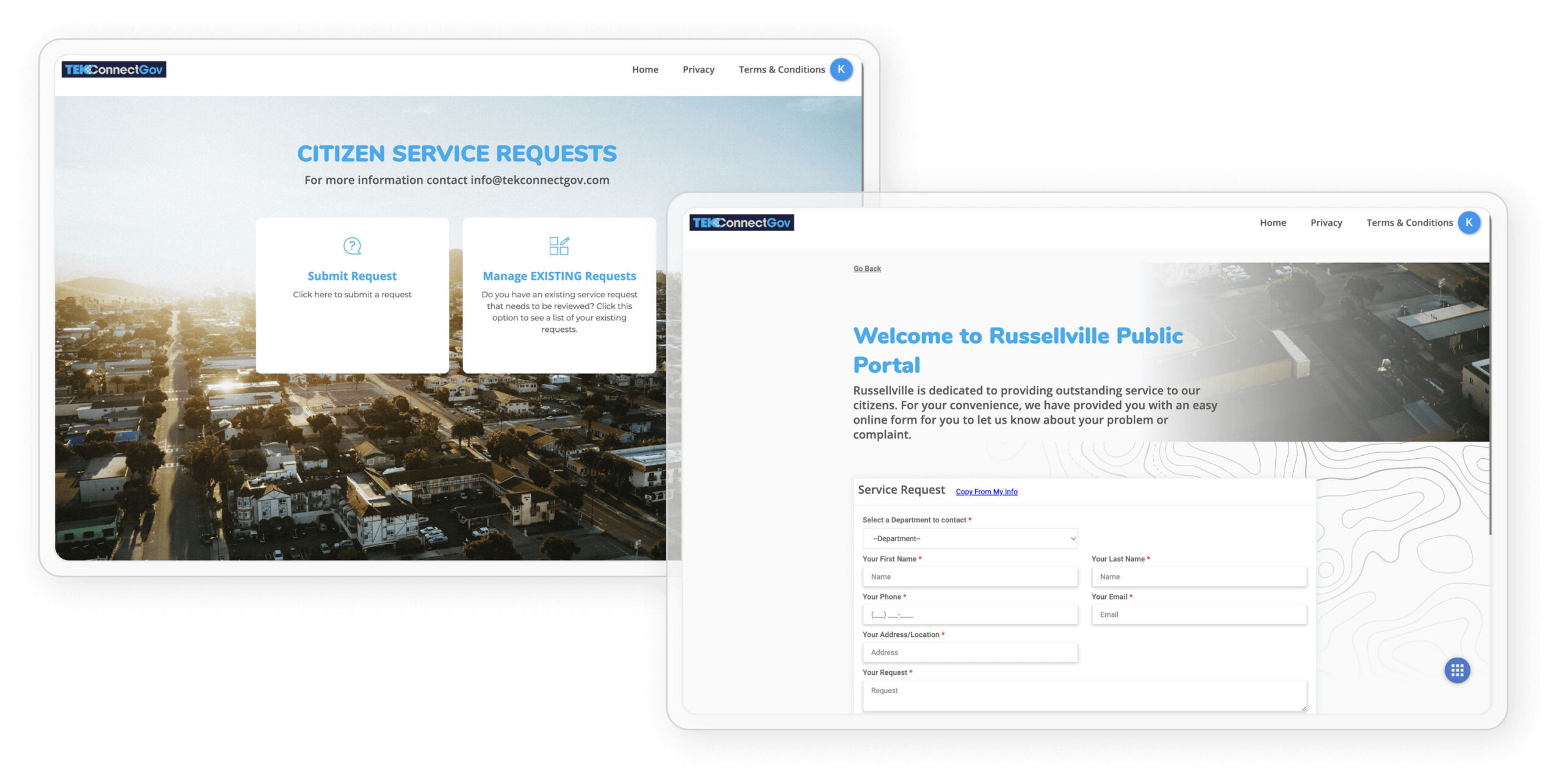The height and width of the screenshot is (784, 1562).
Task: Click the Submit Request question-mark icon
Action: pos(352,246)
